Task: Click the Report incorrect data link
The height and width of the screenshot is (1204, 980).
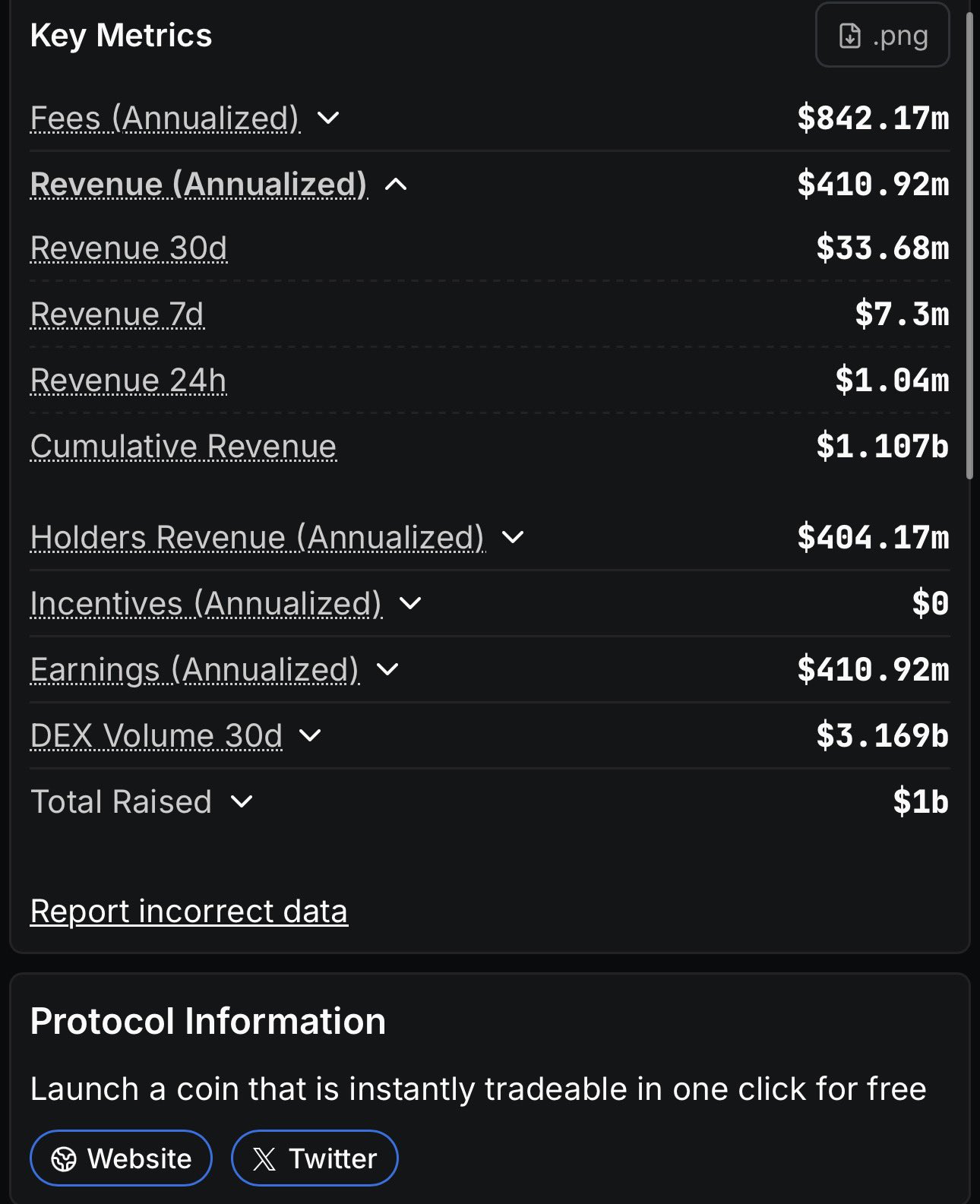Action: (x=188, y=912)
